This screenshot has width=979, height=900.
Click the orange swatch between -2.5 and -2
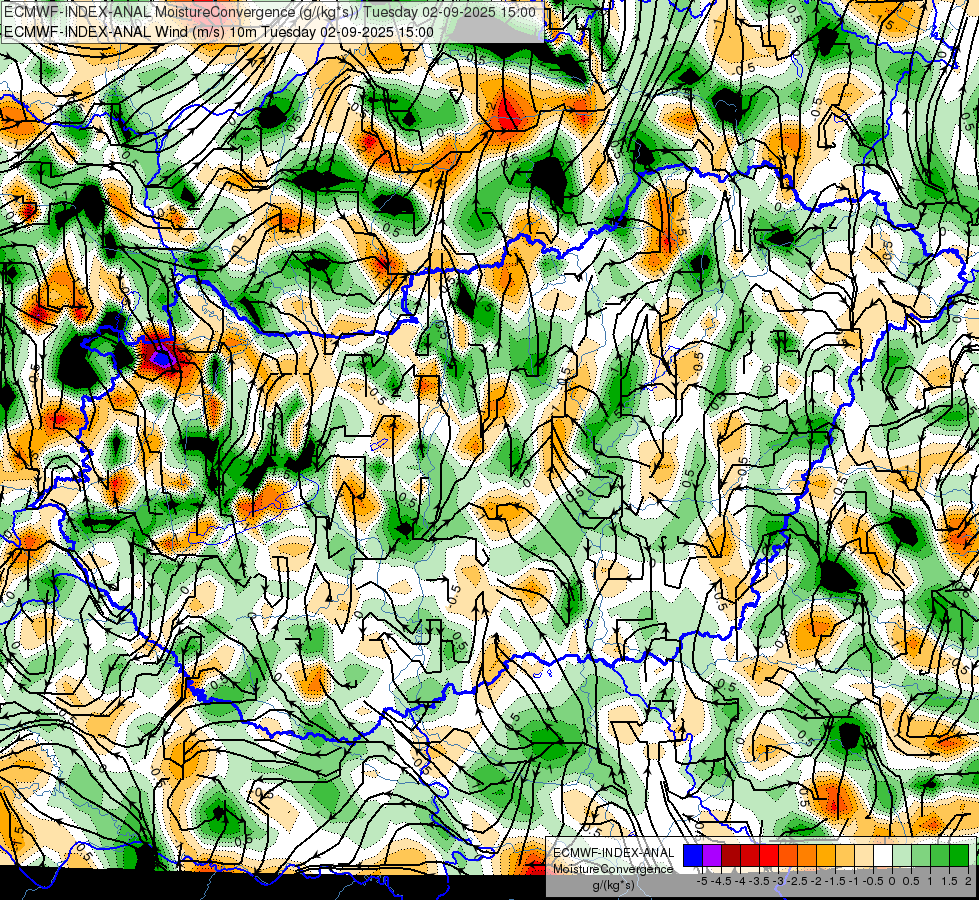point(807,856)
